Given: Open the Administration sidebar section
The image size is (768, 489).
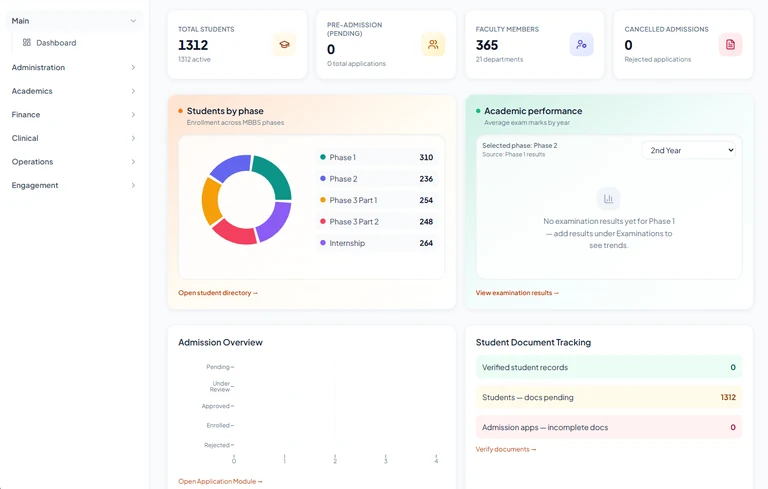Looking at the screenshot, I should point(74,68).
